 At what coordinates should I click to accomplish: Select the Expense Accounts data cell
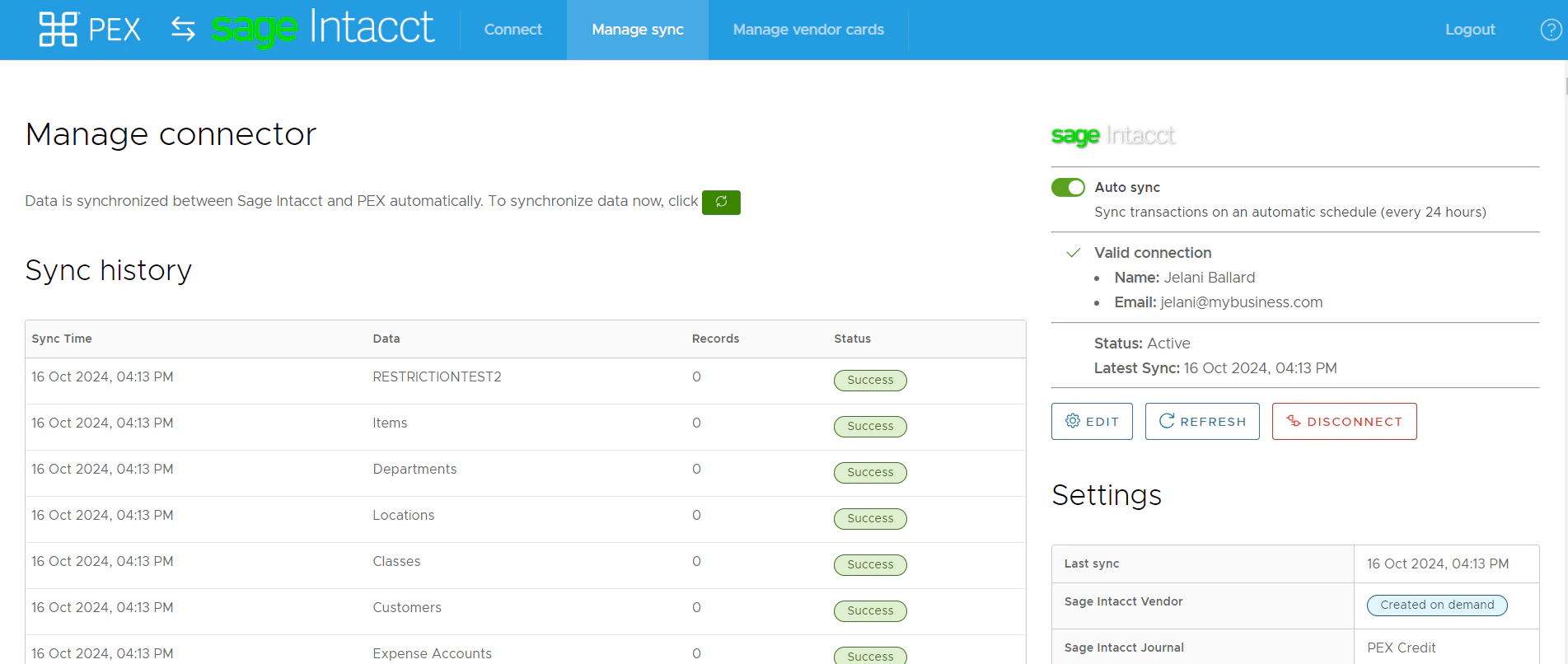pos(432,653)
